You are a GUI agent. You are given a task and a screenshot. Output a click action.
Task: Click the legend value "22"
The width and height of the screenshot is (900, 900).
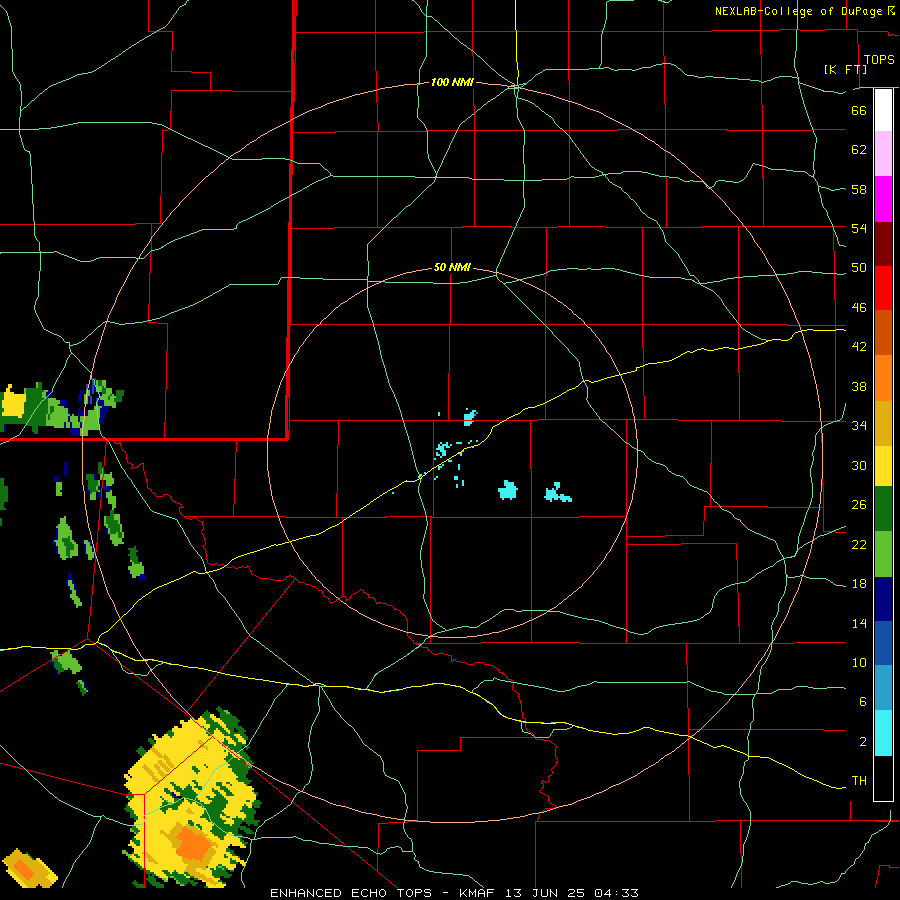859,544
